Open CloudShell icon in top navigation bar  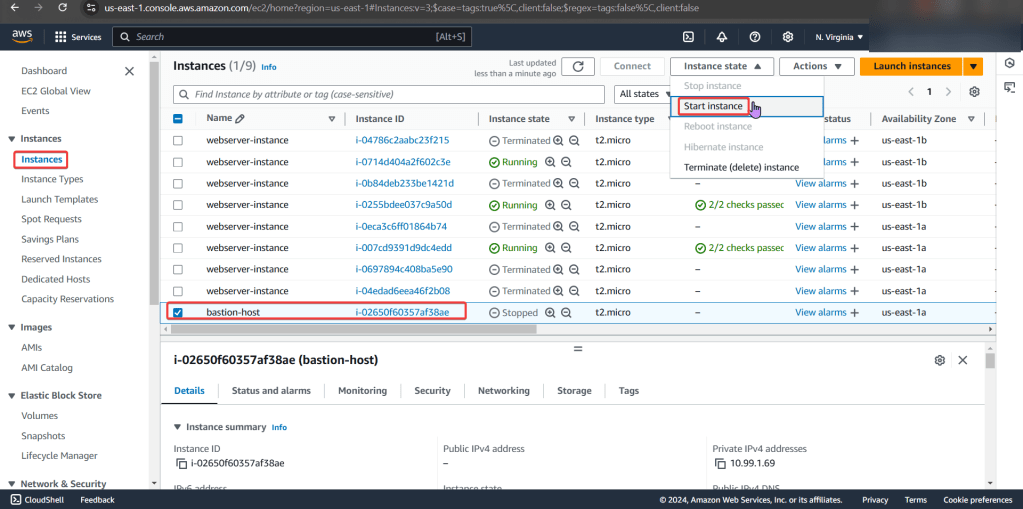click(x=688, y=37)
